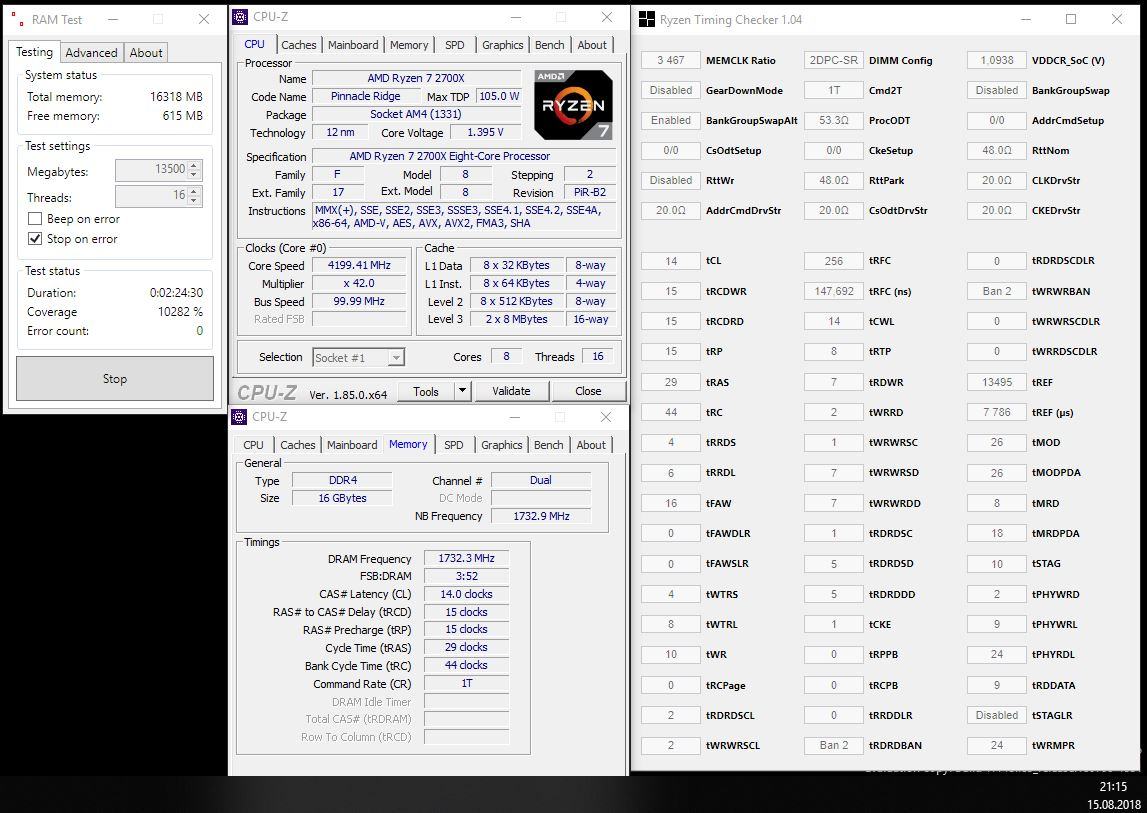The image size is (1147, 813).
Task: Open Bench tab in upper CPU-Z window
Action: tap(549, 45)
